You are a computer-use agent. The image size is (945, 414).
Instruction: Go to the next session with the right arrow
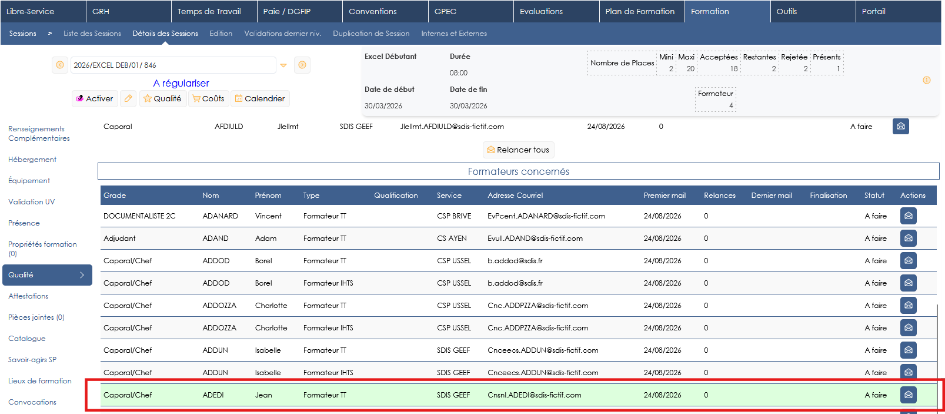303,64
